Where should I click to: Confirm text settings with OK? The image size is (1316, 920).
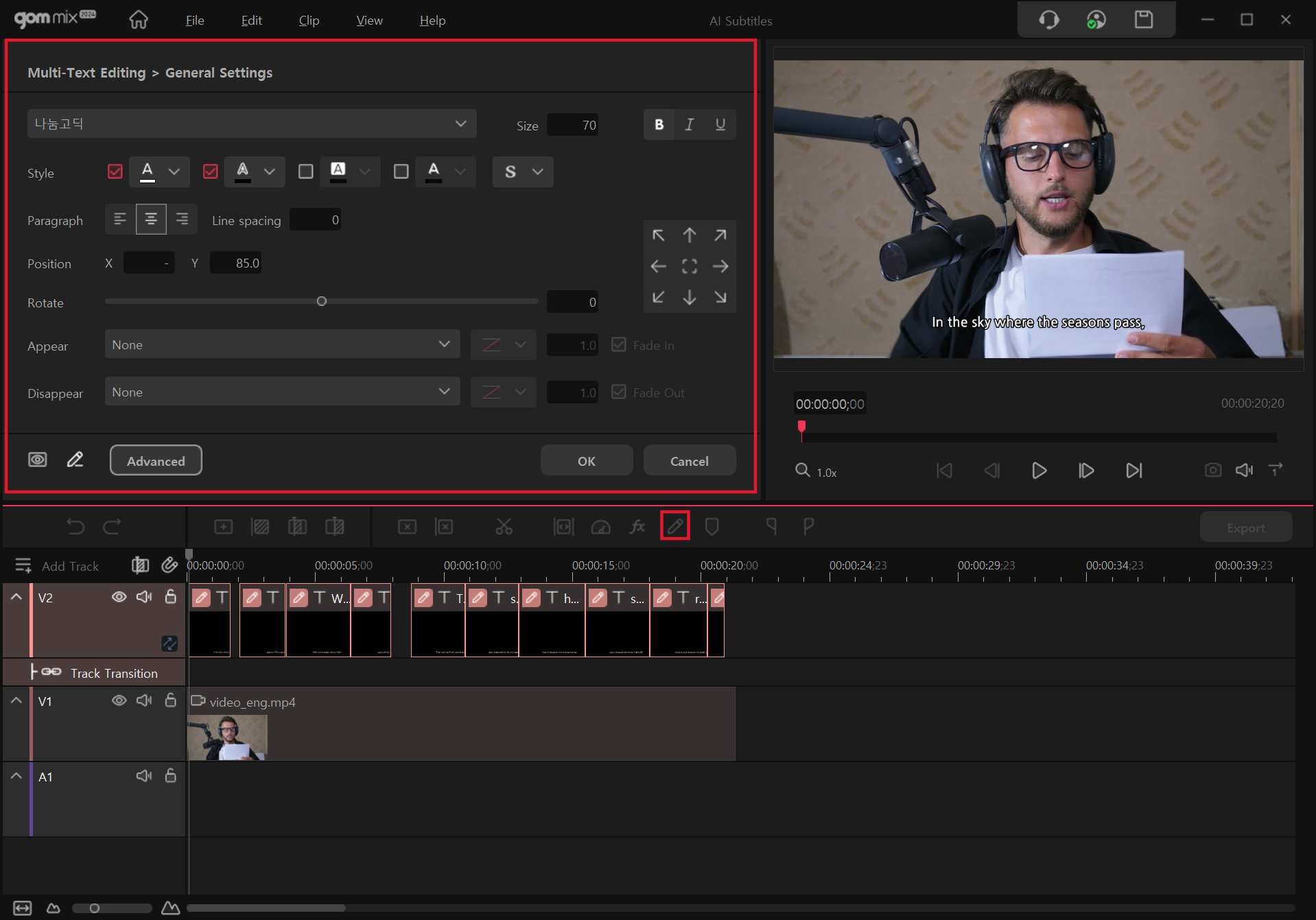coord(586,460)
